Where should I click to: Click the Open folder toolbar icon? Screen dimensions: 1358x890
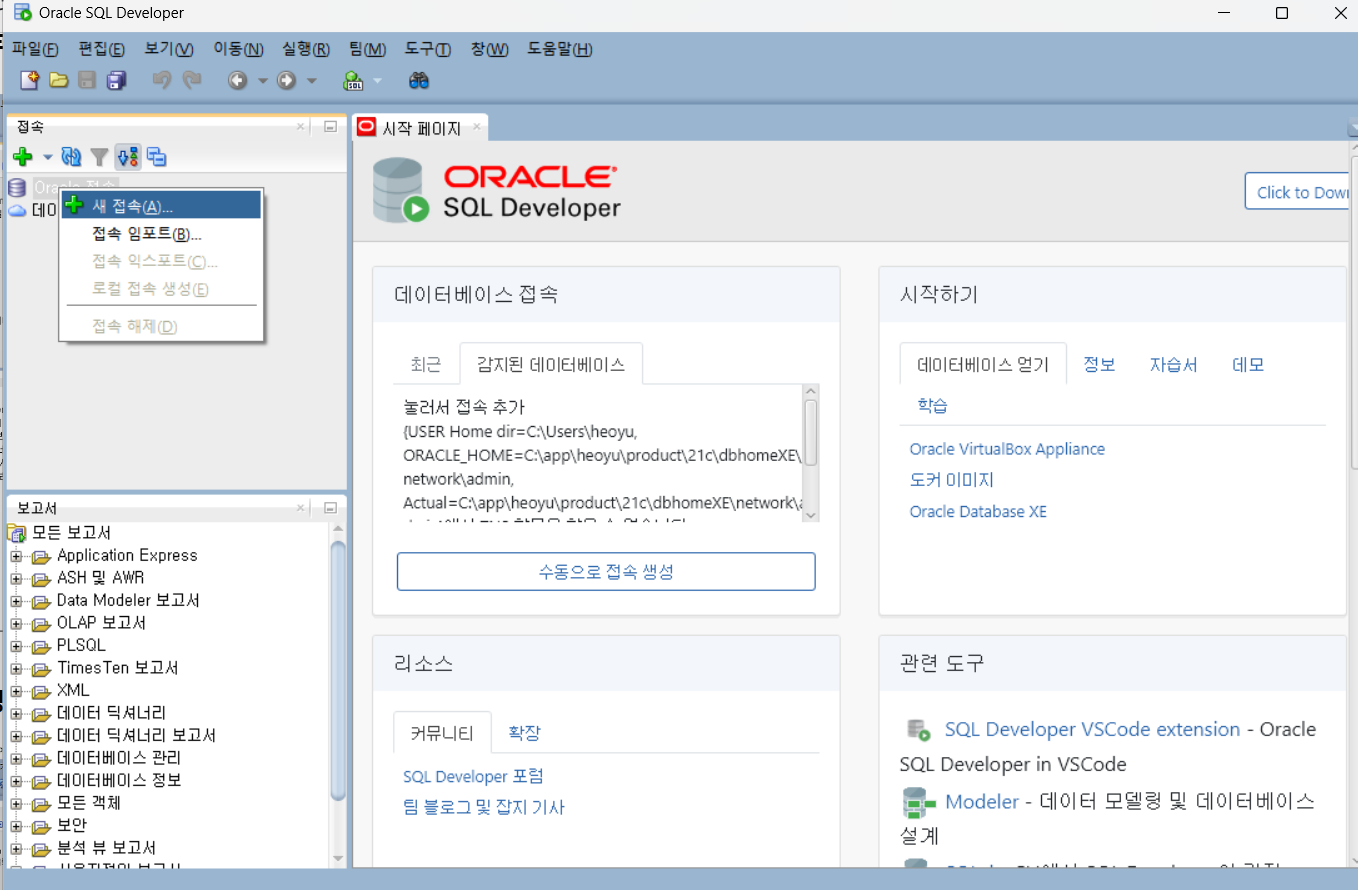coord(59,80)
